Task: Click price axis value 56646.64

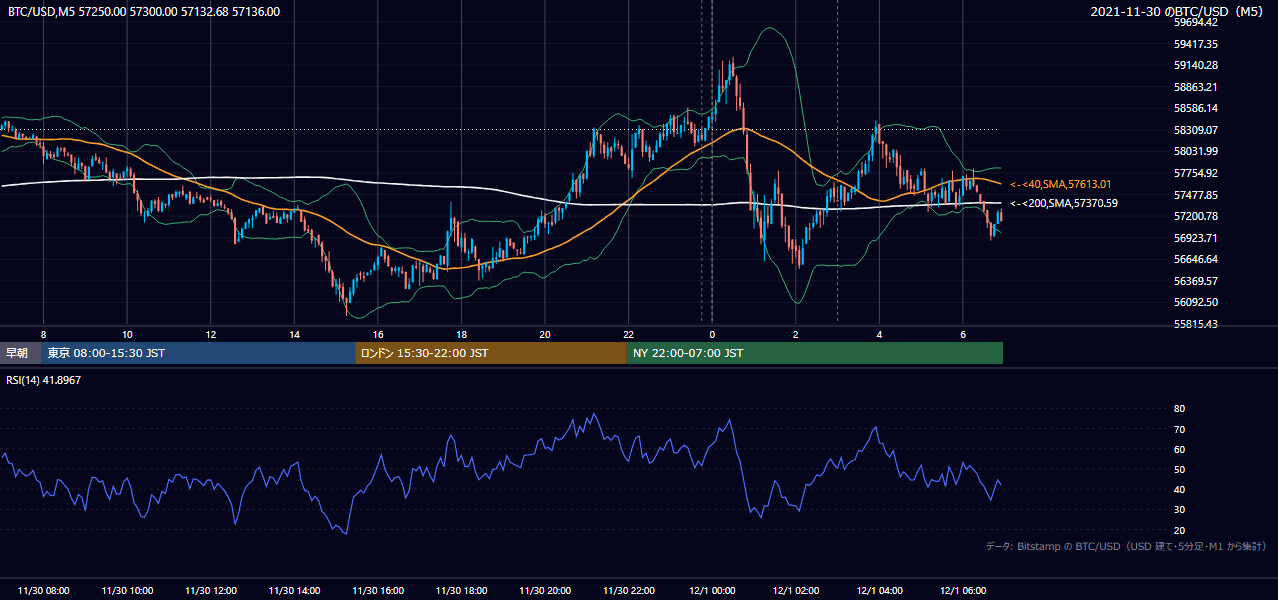Action: point(1195,259)
